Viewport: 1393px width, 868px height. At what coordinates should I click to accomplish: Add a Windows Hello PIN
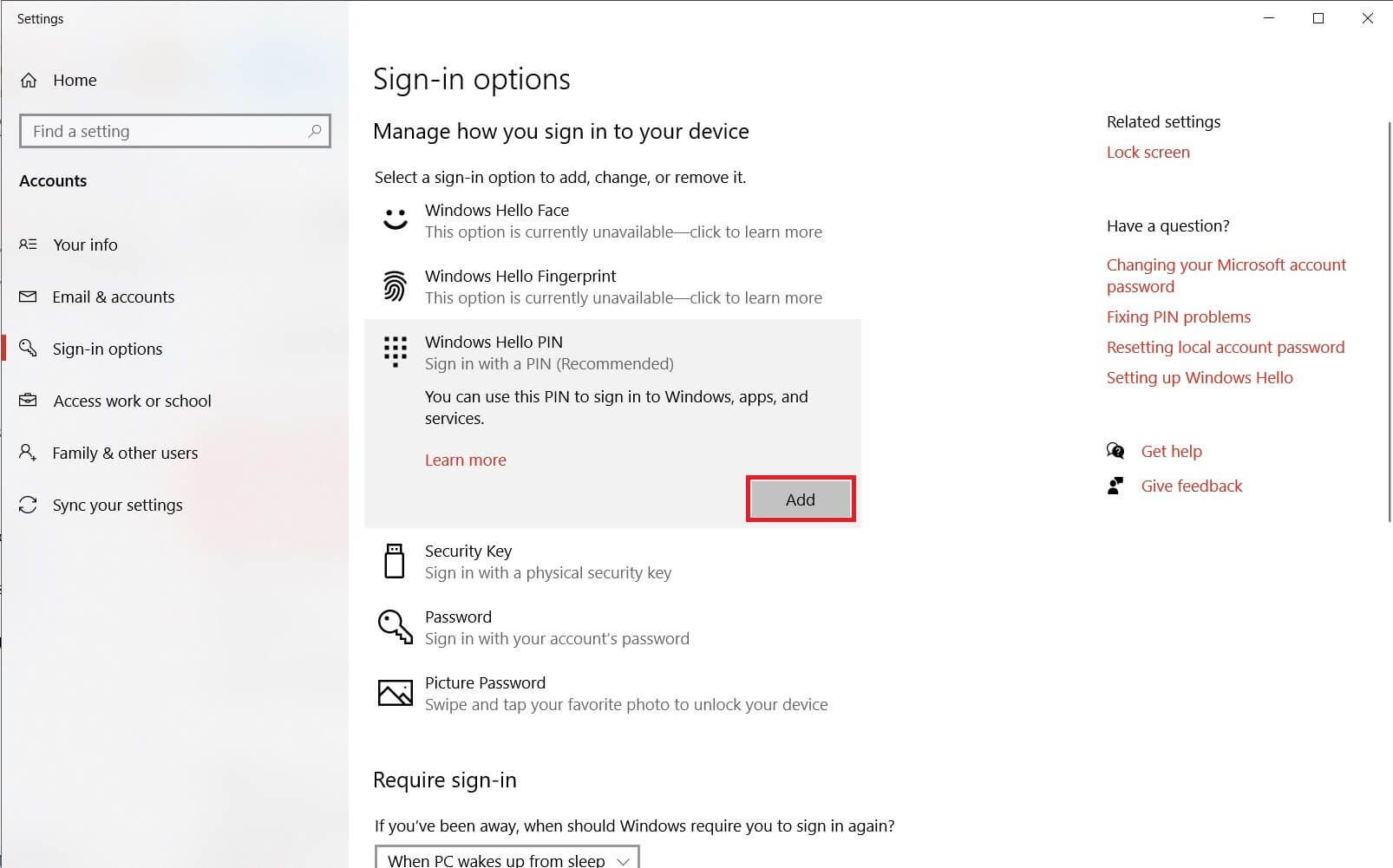pyautogui.click(x=801, y=499)
